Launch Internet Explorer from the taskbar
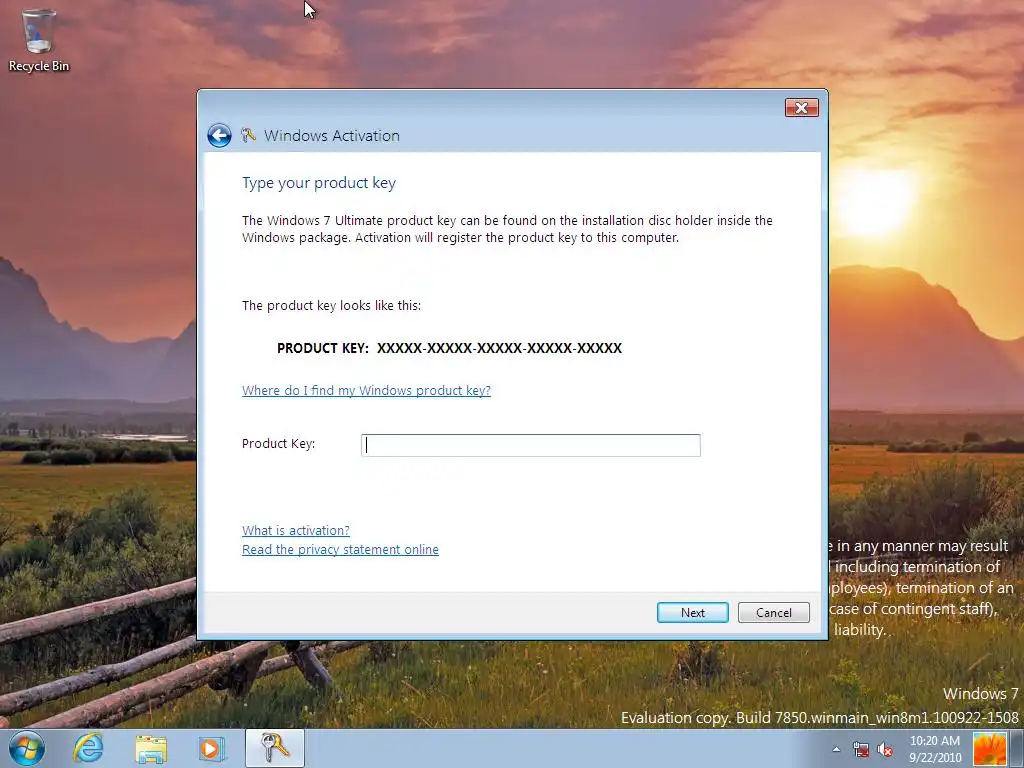 click(88, 748)
